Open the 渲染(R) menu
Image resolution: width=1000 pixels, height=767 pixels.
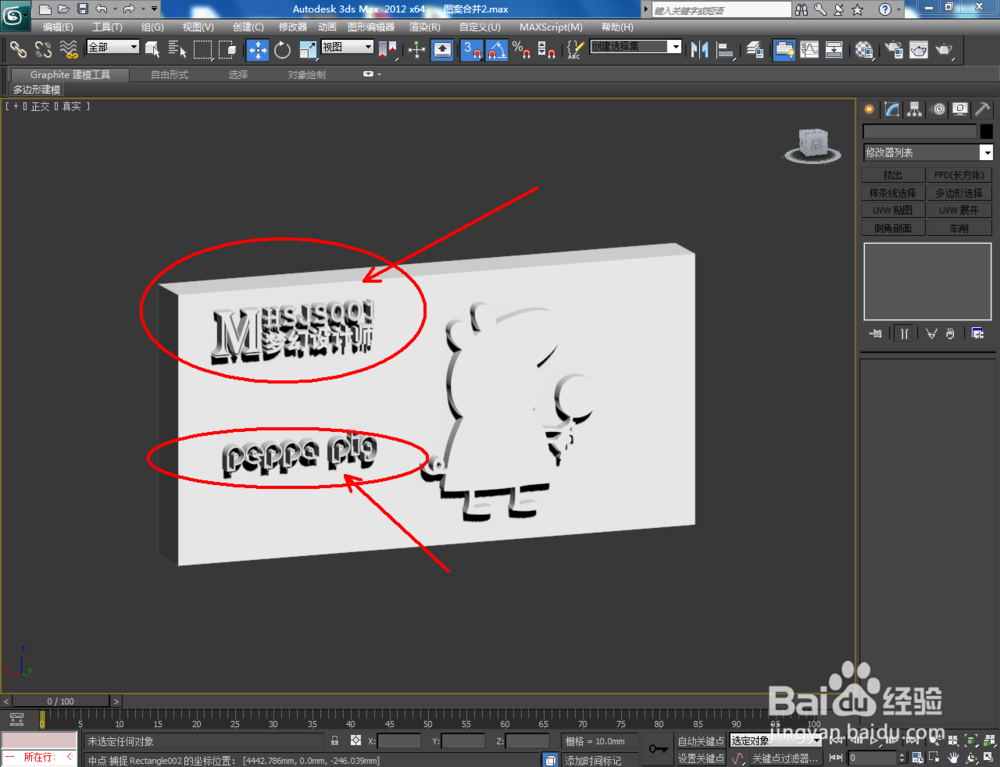click(x=425, y=27)
